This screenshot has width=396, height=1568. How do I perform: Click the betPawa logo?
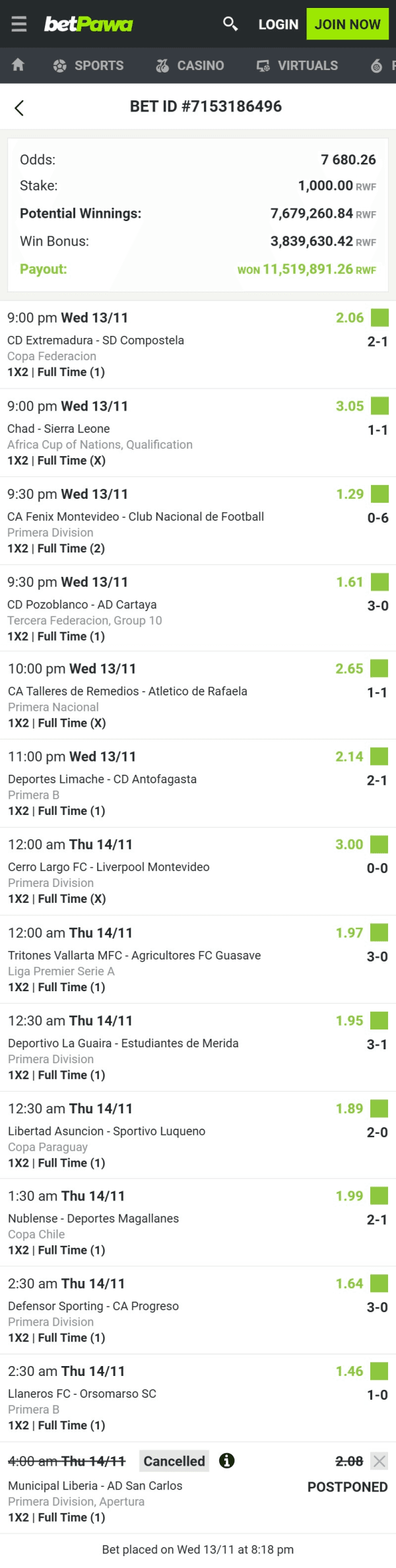point(89,24)
